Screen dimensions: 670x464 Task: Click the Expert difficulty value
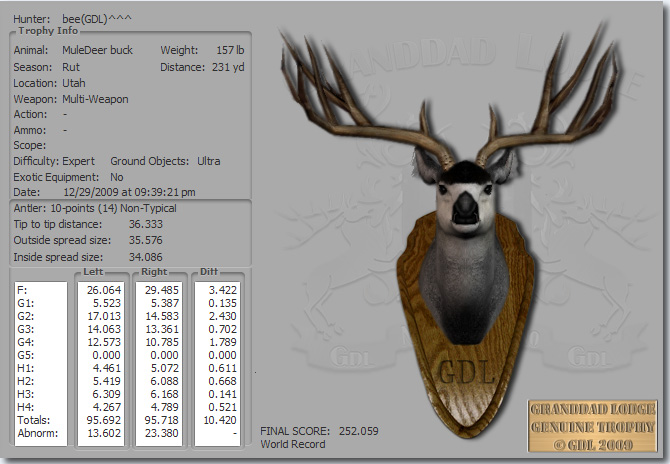click(x=78, y=161)
